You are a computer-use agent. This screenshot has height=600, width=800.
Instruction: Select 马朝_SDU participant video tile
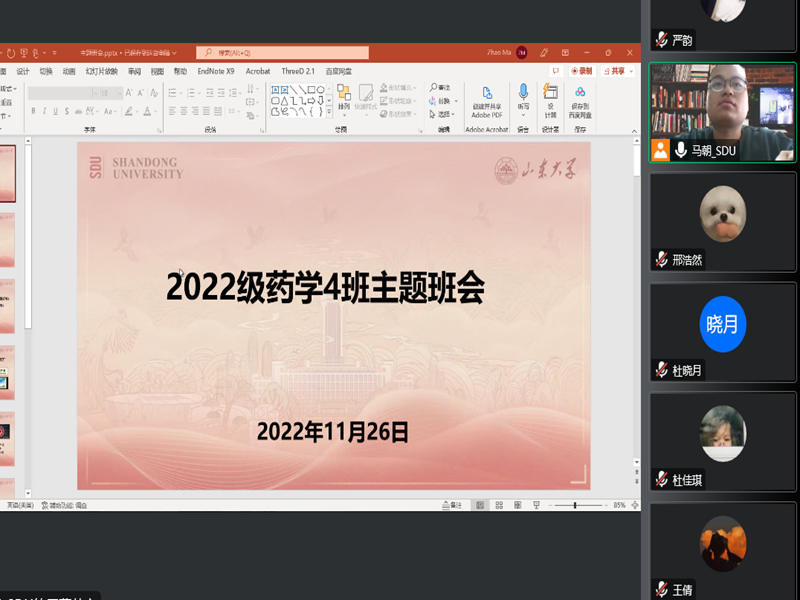click(722, 112)
